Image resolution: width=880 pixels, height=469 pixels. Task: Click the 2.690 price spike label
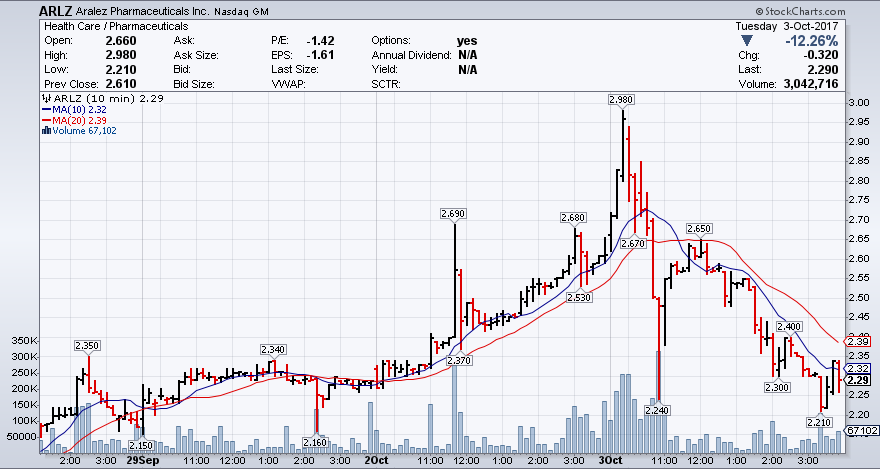pos(454,213)
